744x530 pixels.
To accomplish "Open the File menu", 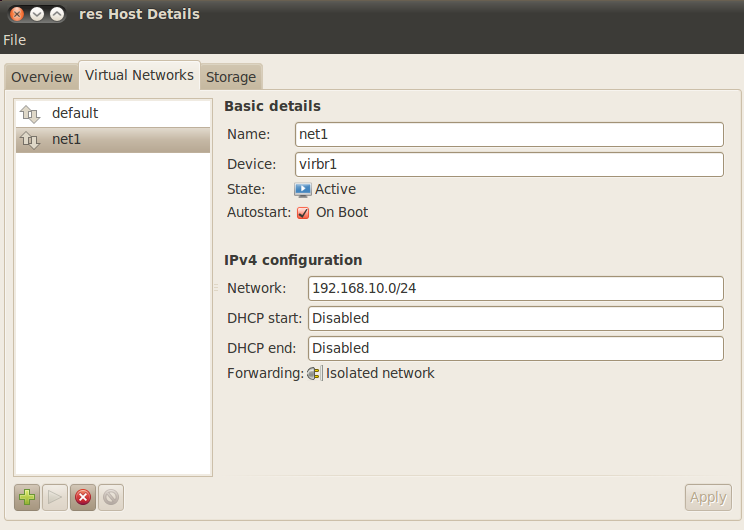I will 15,40.
